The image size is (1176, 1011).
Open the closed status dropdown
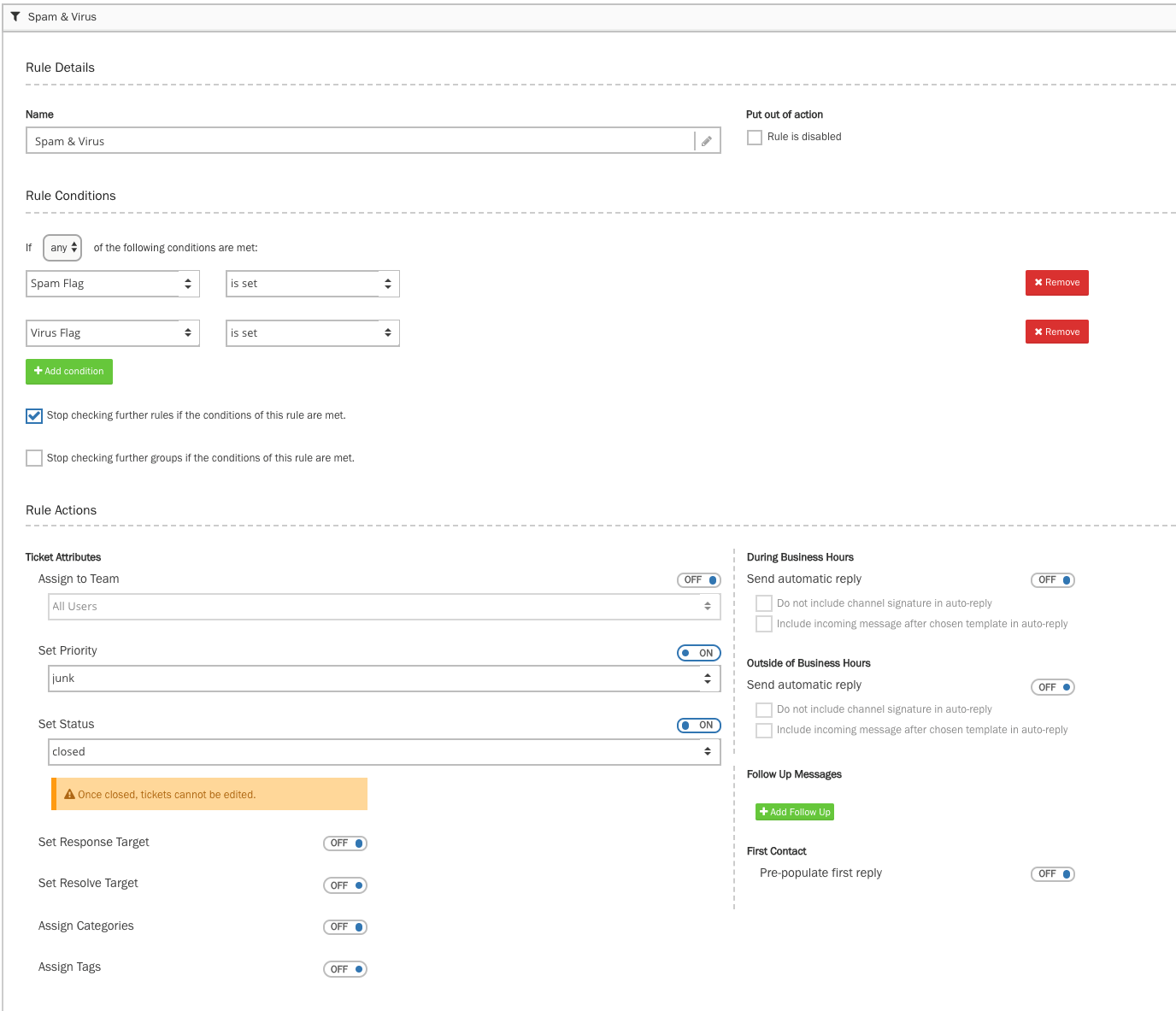pyautogui.click(x=384, y=752)
